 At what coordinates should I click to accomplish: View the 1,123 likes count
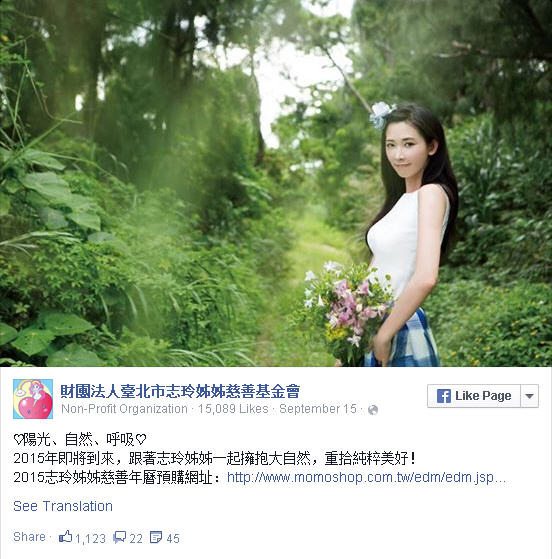90,538
